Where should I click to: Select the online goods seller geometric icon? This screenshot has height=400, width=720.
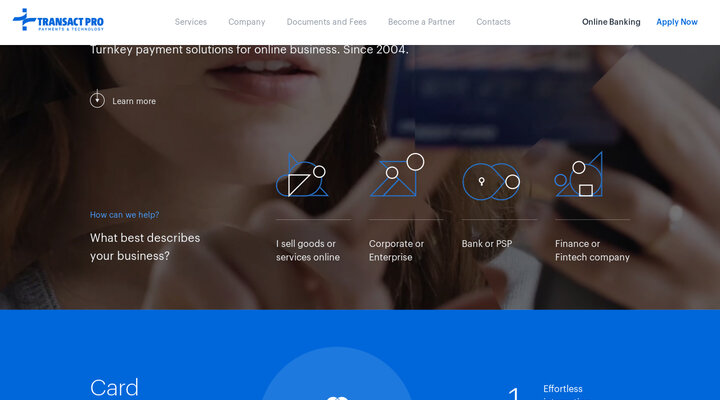coord(302,176)
